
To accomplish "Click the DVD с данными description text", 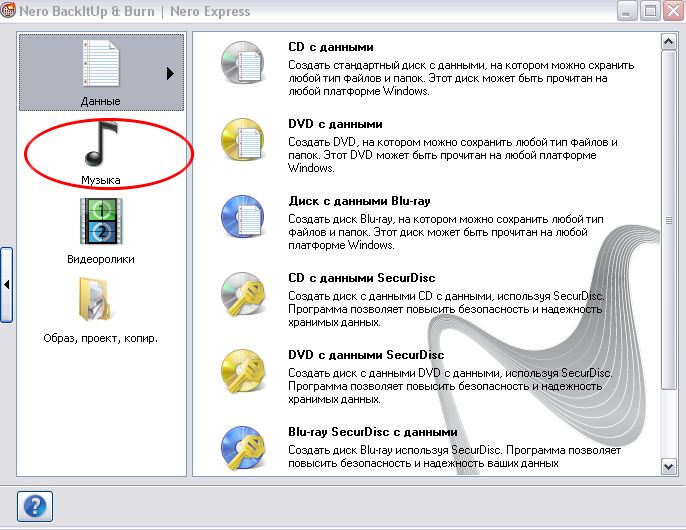I will pos(453,155).
